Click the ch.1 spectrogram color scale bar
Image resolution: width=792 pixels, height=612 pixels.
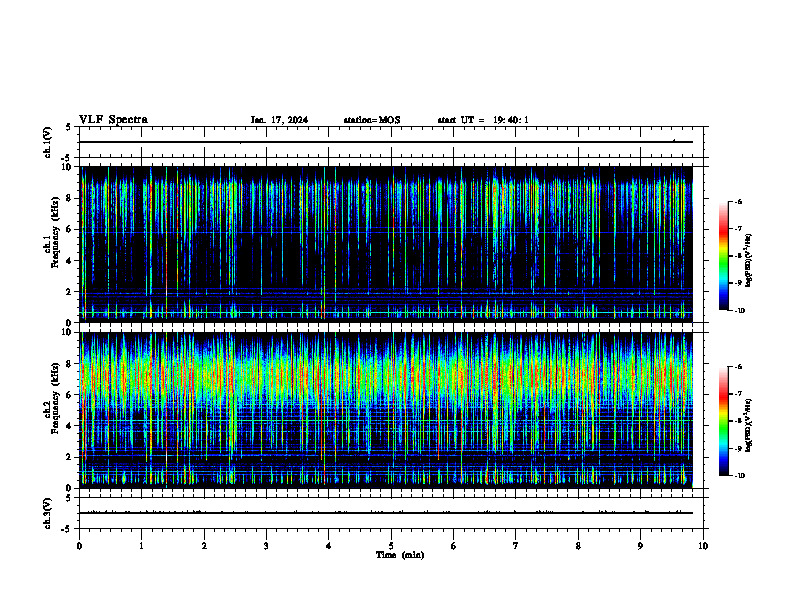pyautogui.click(x=724, y=256)
